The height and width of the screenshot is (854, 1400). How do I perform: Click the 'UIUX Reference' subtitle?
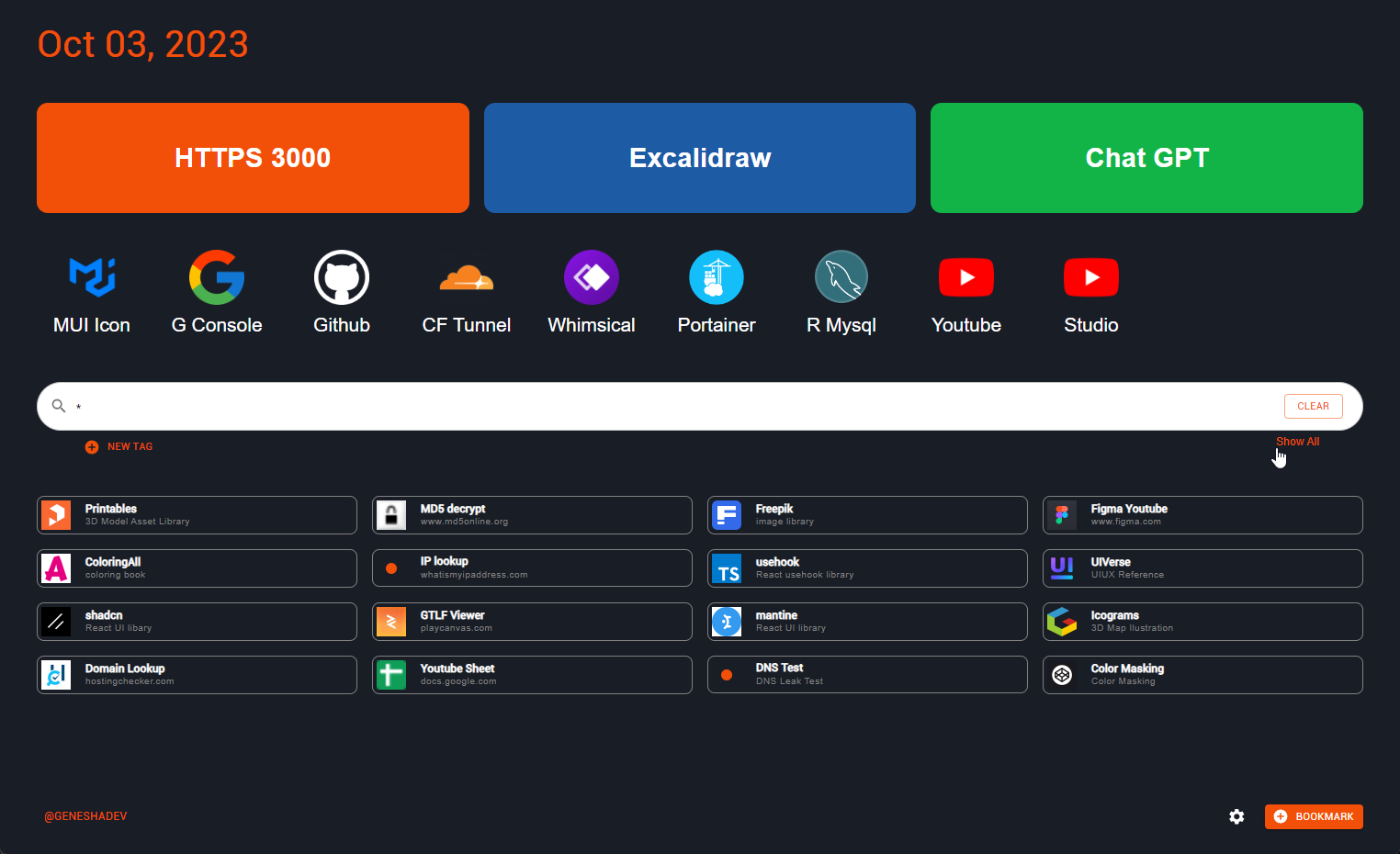pyautogui.click(x=1127, y=575)
